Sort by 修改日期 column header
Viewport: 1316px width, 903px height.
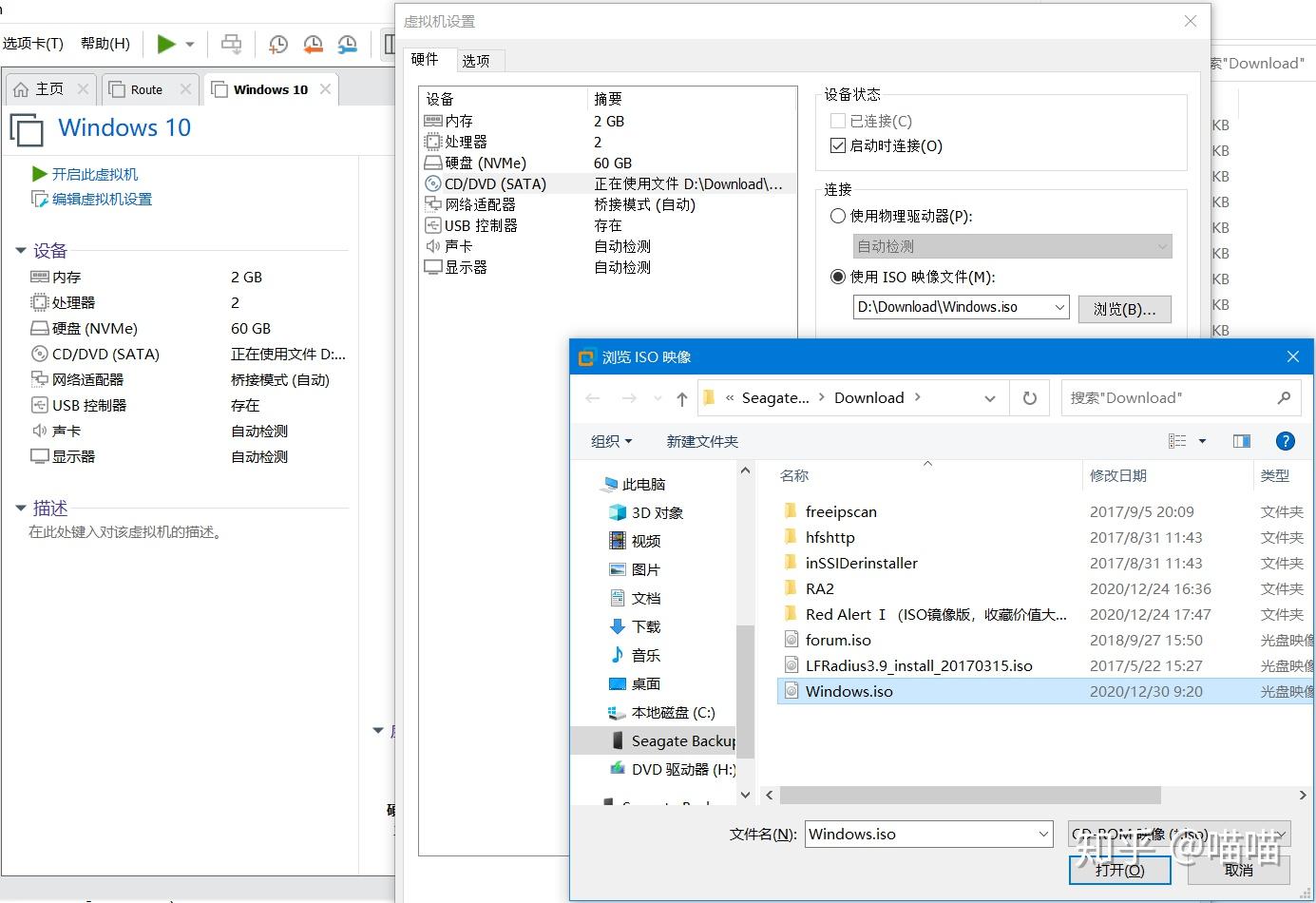click(x=1117, y=476)
